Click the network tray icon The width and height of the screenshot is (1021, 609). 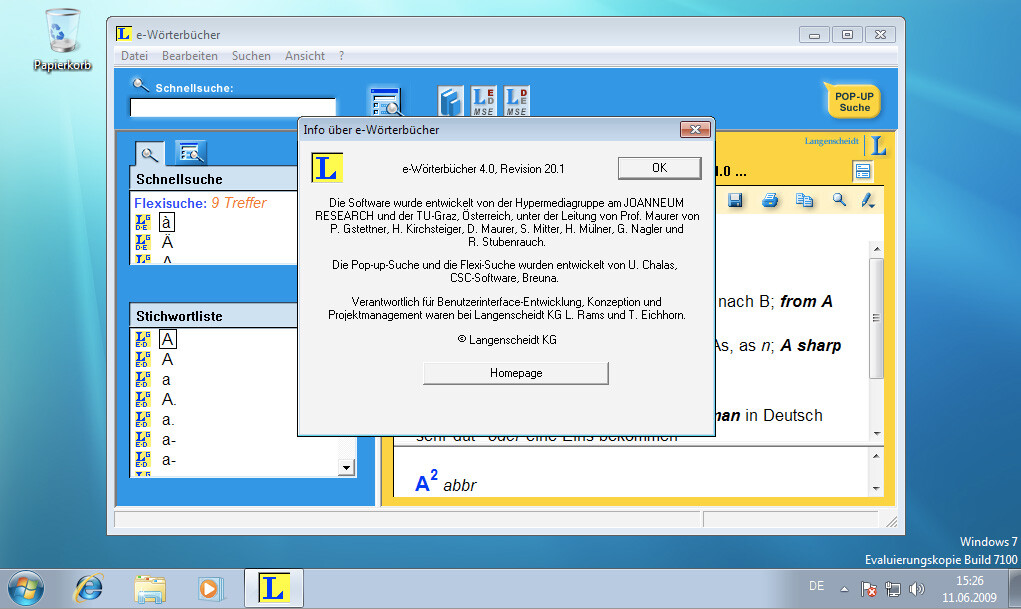pyautogui.click(x=893, y=589)
